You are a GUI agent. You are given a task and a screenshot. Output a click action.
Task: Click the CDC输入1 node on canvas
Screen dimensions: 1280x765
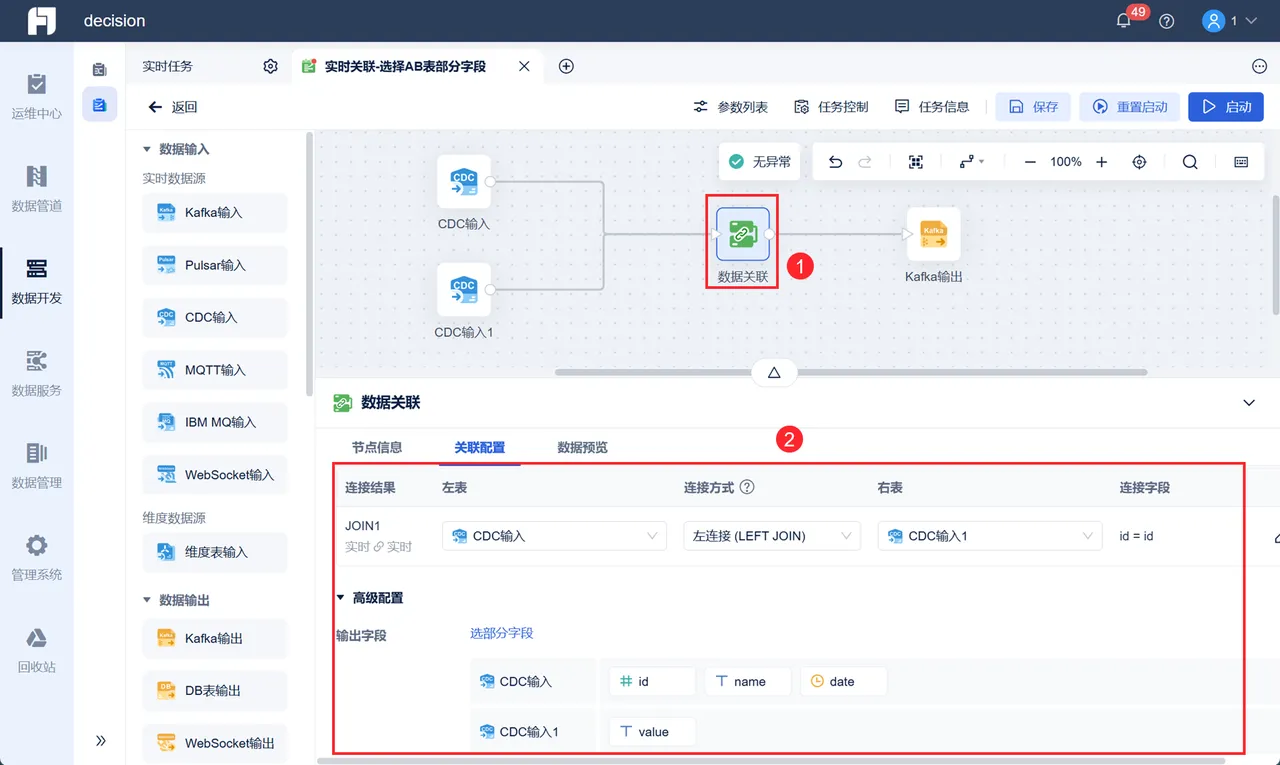tap(464, 290)
